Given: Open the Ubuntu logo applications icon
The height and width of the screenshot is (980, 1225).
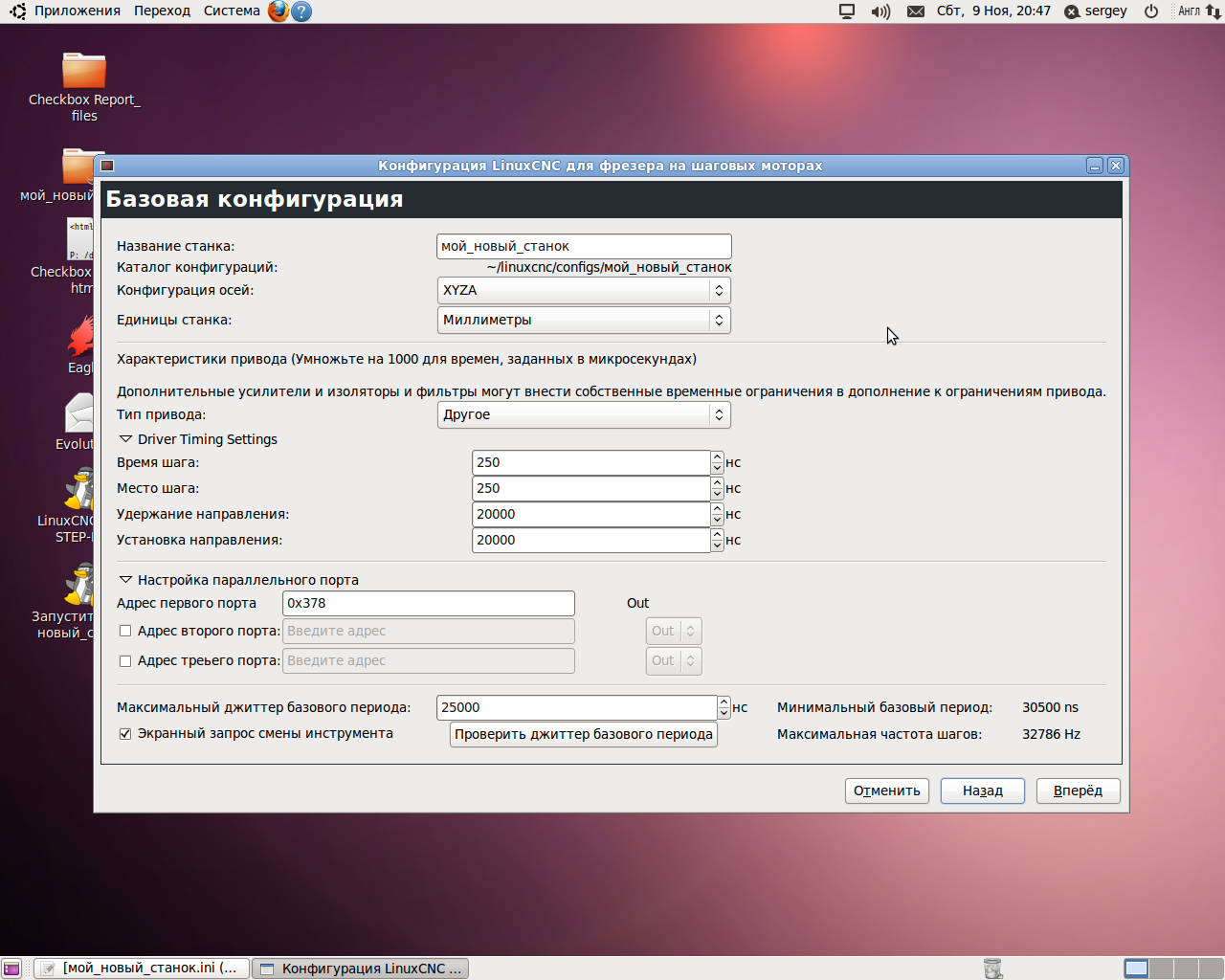Looking at the screenshot, I should coord(17,11).
